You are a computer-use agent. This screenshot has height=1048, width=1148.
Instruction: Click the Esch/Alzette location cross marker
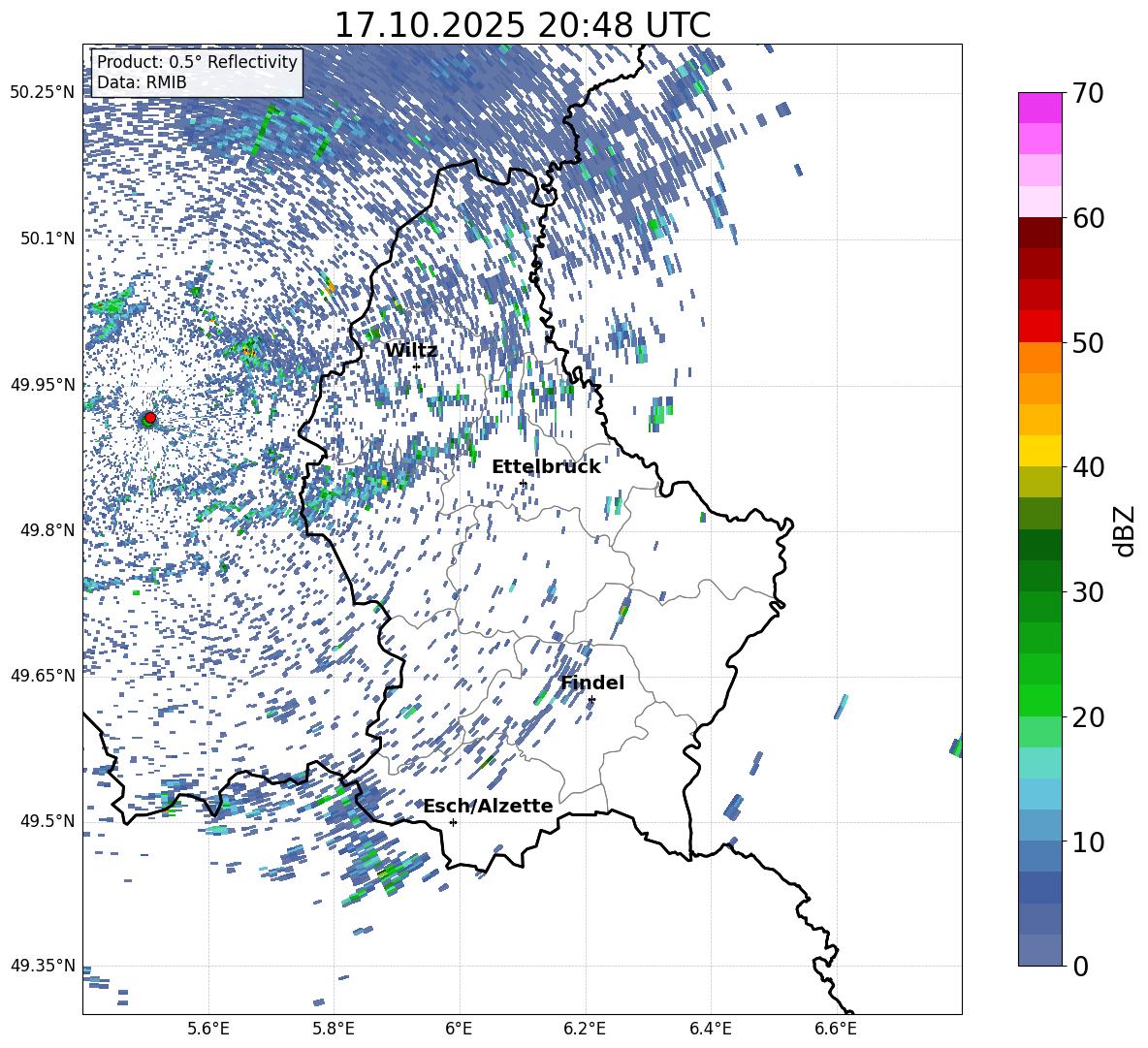[x=453, y=822]
